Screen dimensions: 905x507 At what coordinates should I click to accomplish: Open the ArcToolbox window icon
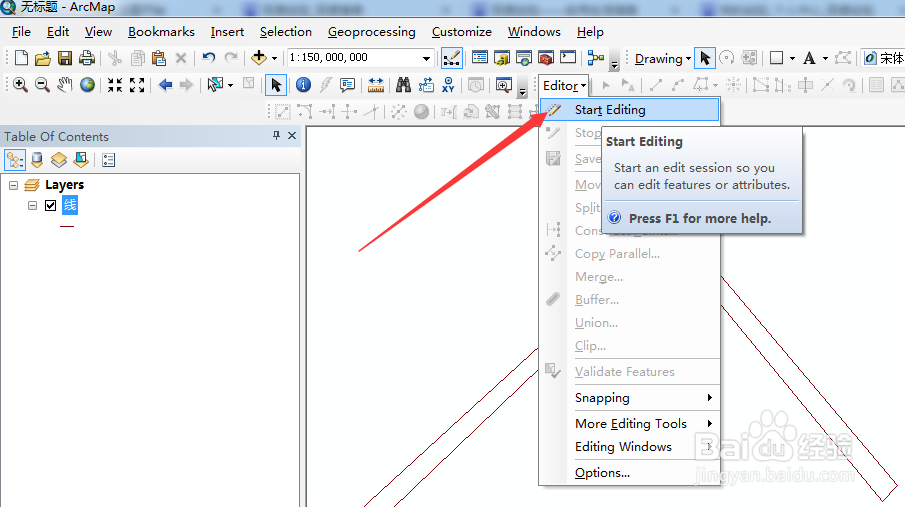pos(545,58)
